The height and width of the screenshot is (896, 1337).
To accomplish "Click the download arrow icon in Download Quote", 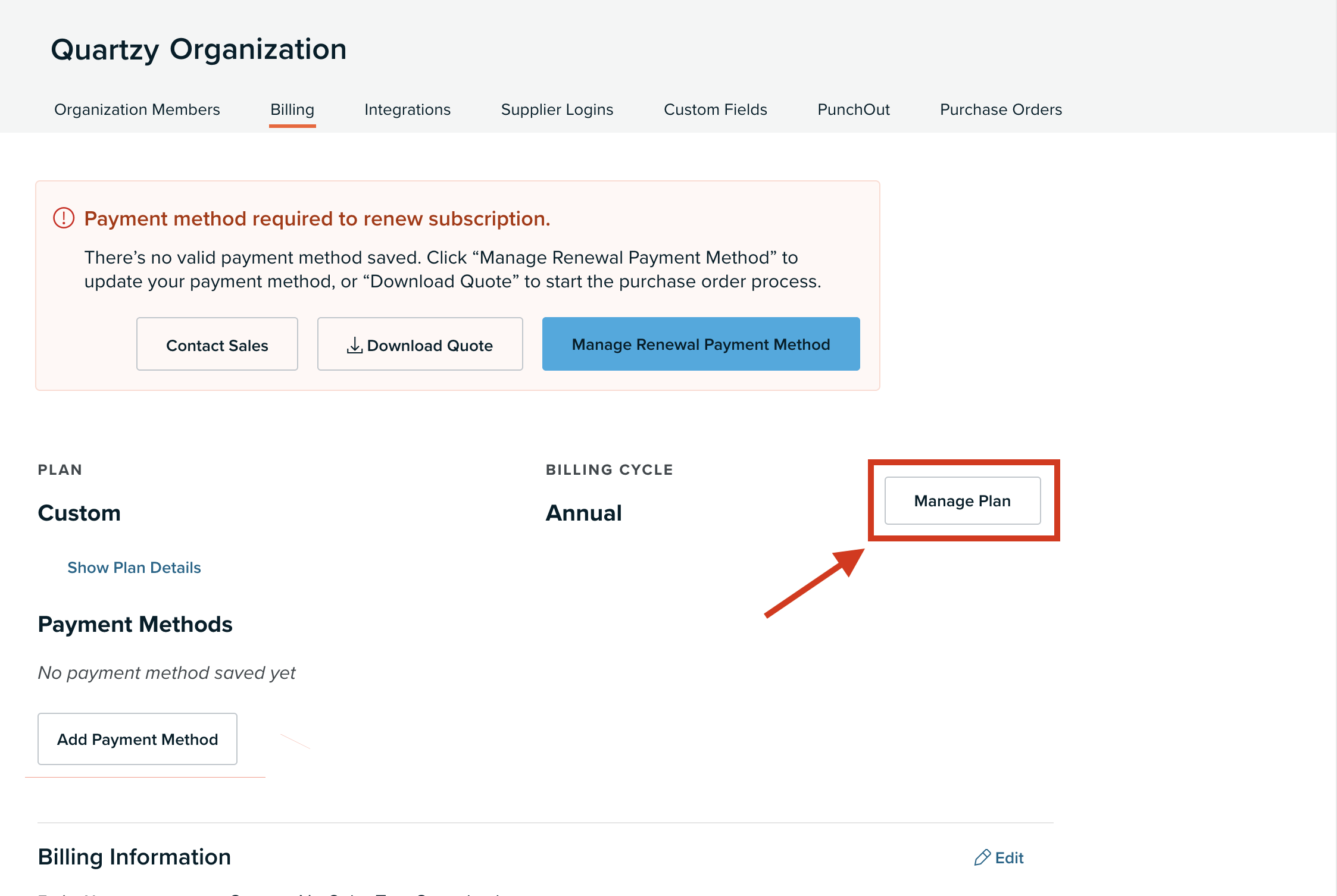I will (x=355, y=345).
